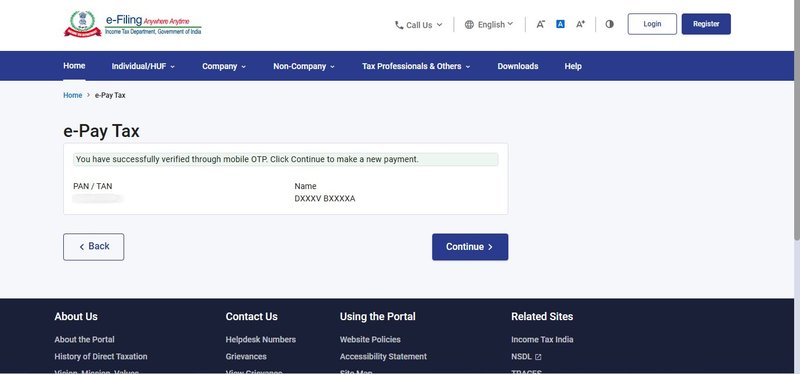800x374 pixels.
Task: Toggle high contrast mode icon
Action: click(609, 24)
